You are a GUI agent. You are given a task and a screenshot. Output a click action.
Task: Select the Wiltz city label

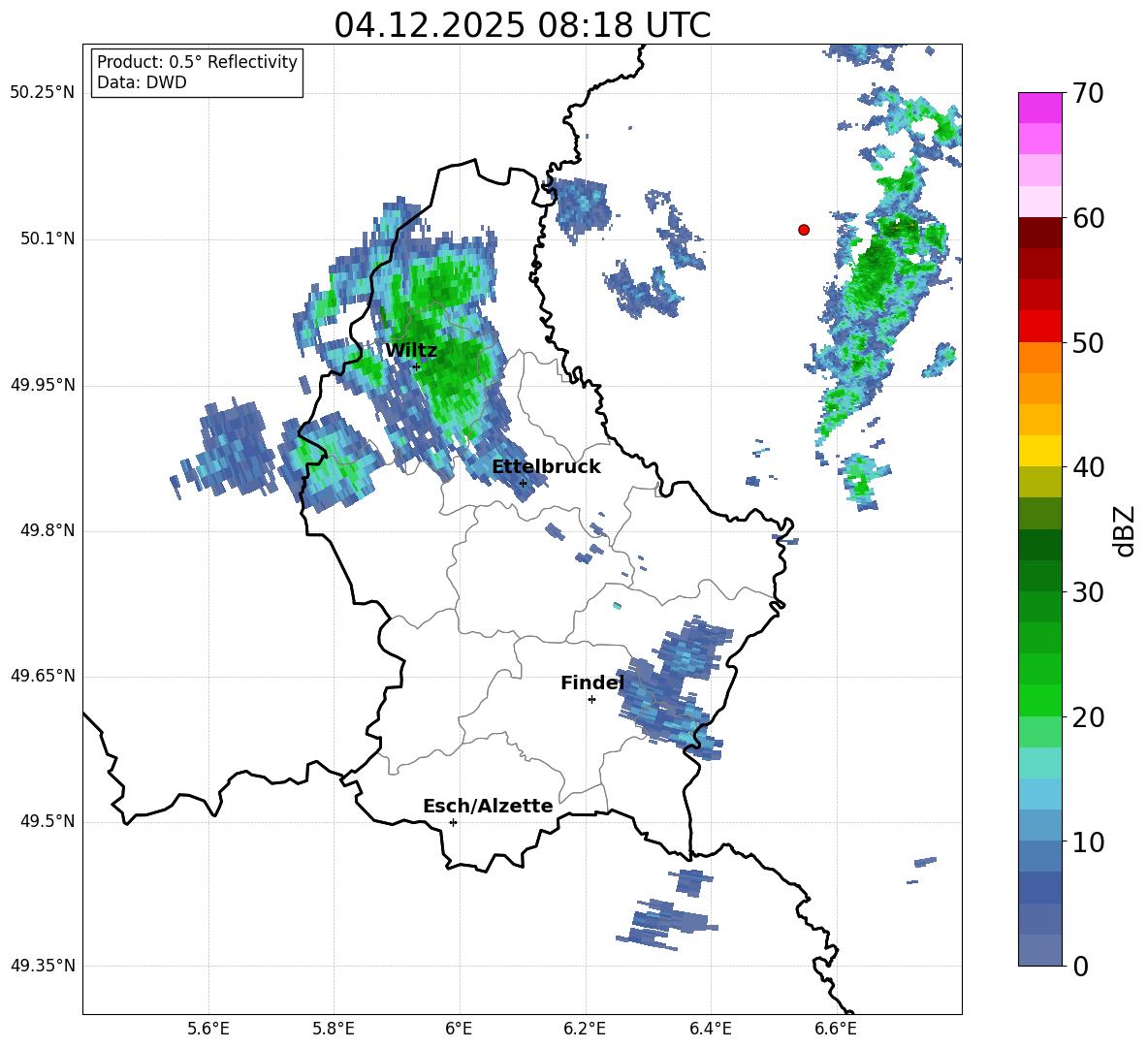tap(411, 351)
